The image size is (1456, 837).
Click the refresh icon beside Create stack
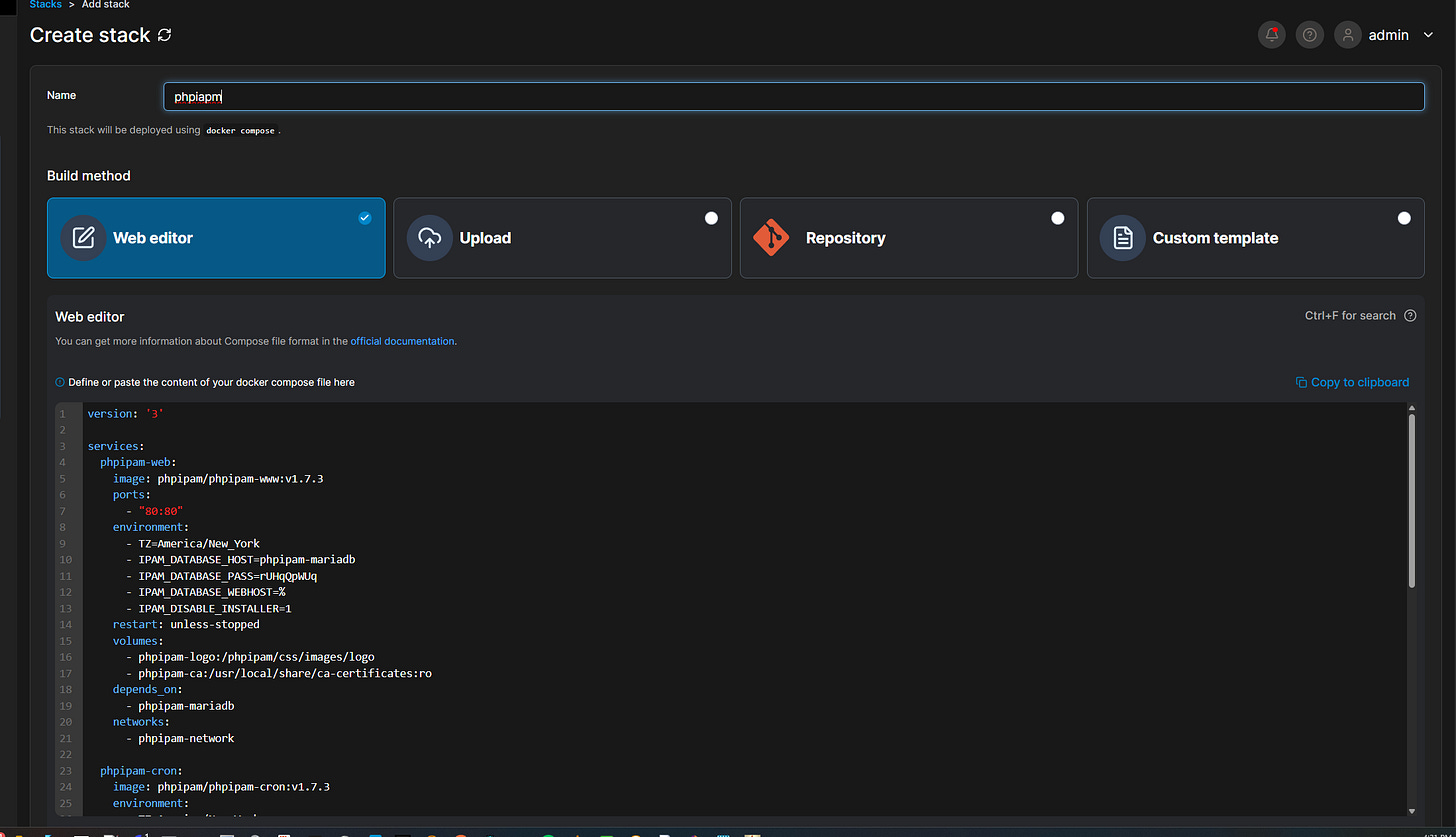pyautogui.click(x=165, y=35)
